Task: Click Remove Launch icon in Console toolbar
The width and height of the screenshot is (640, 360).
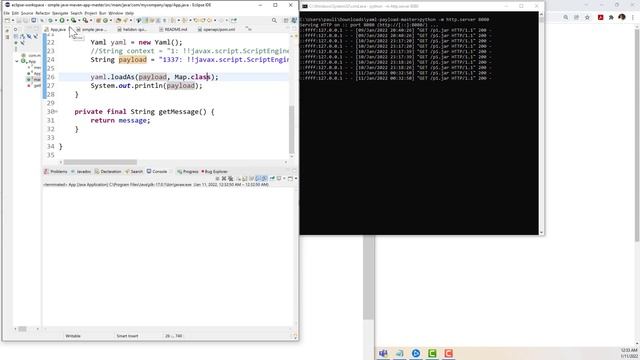Action: (x=224, y=178)
